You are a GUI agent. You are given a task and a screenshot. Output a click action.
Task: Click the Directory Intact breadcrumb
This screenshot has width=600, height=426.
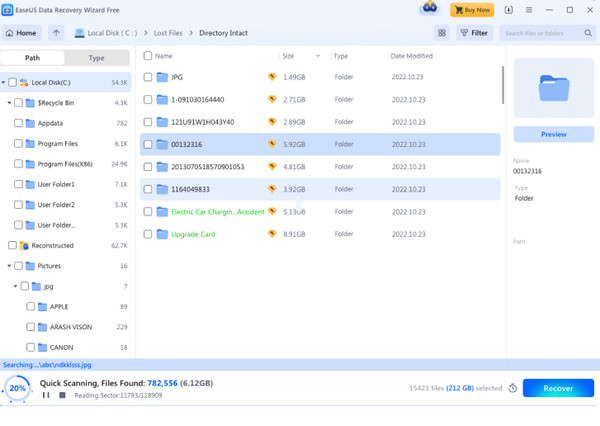coord(223,33)
